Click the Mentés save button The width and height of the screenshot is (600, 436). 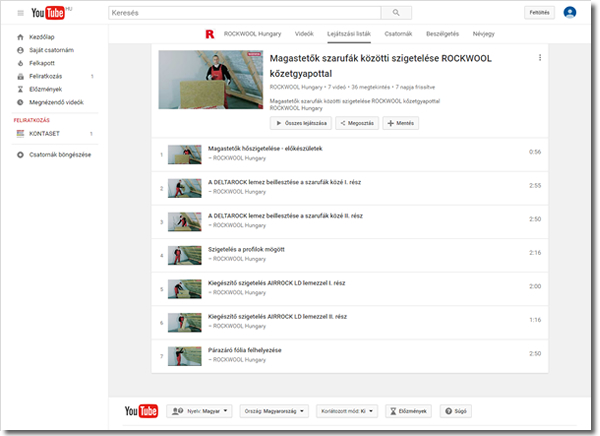coord(401,123)
